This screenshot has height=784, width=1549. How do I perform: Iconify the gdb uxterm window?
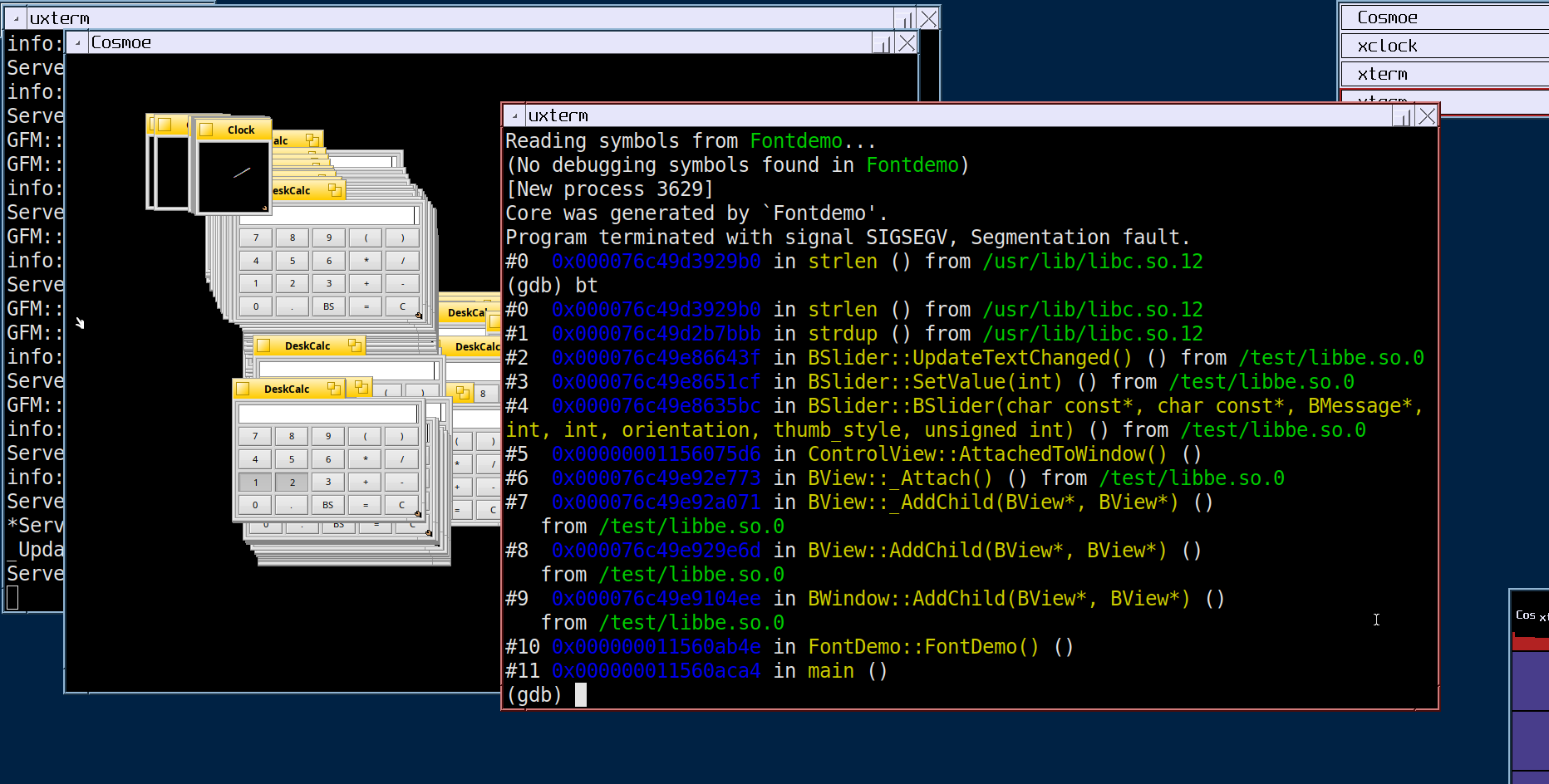click(1401, 116)
